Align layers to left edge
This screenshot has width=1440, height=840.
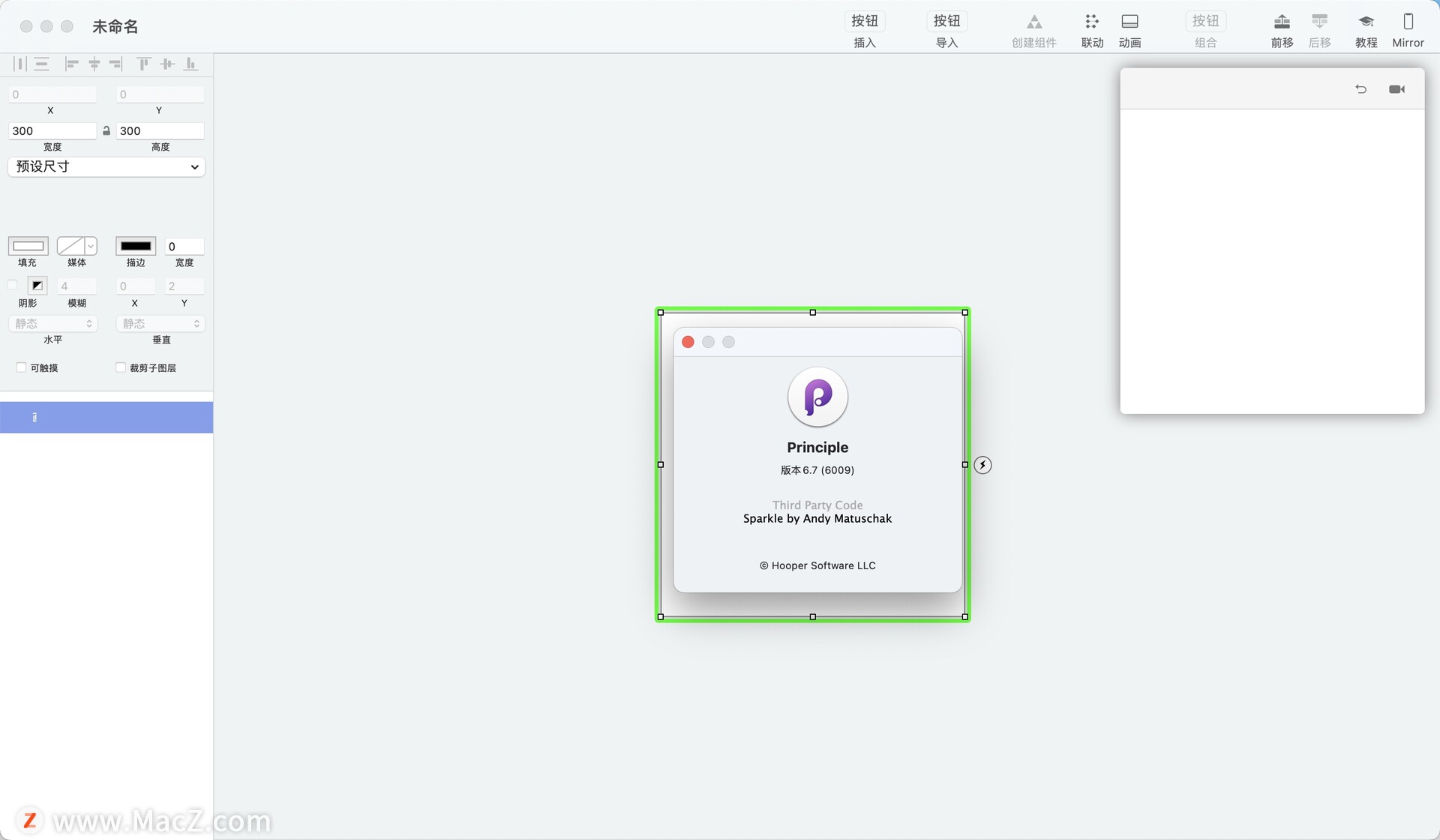(72, 64)
